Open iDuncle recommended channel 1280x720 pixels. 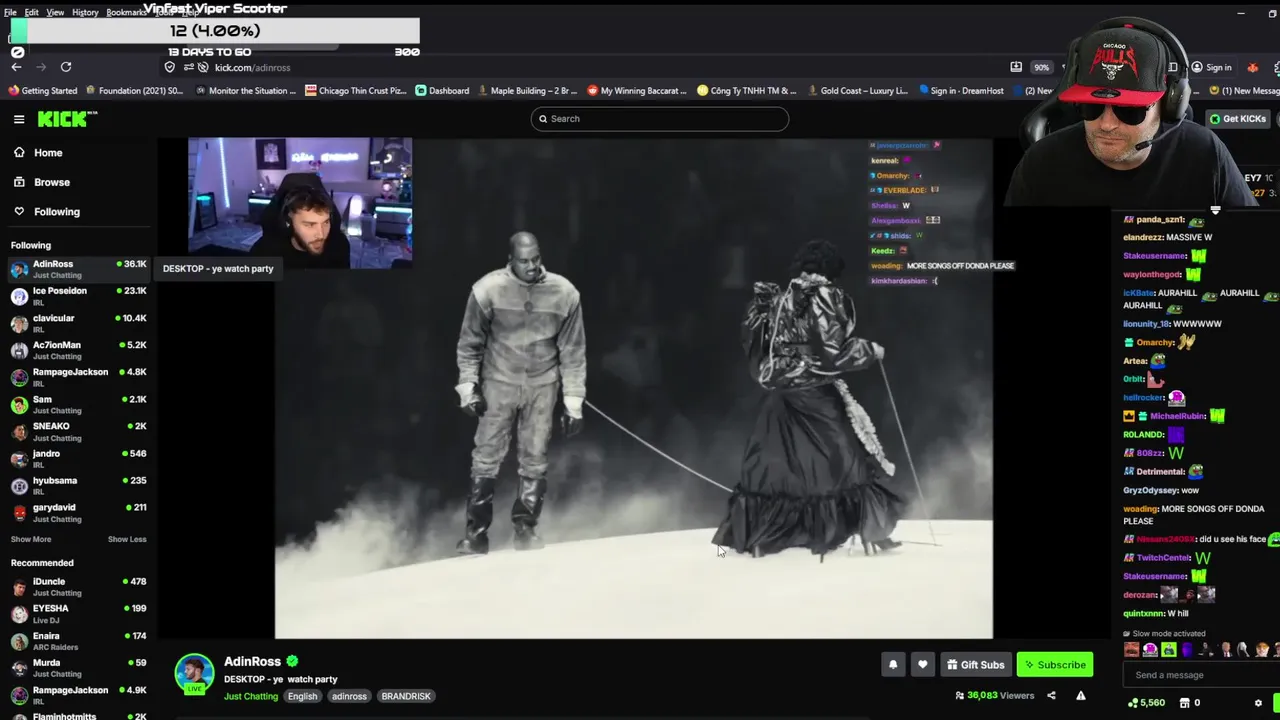coord(78,587)
